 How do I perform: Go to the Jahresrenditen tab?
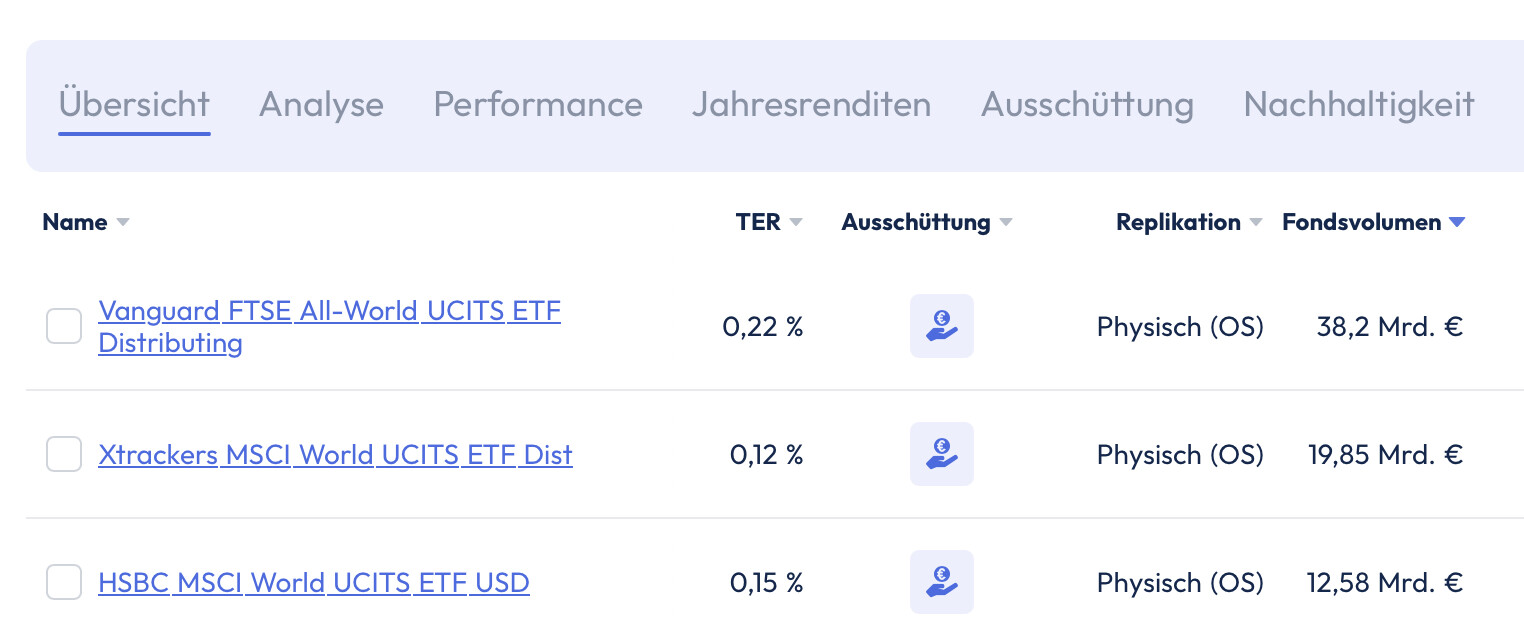pyautogui.click(x=811, y=105)
